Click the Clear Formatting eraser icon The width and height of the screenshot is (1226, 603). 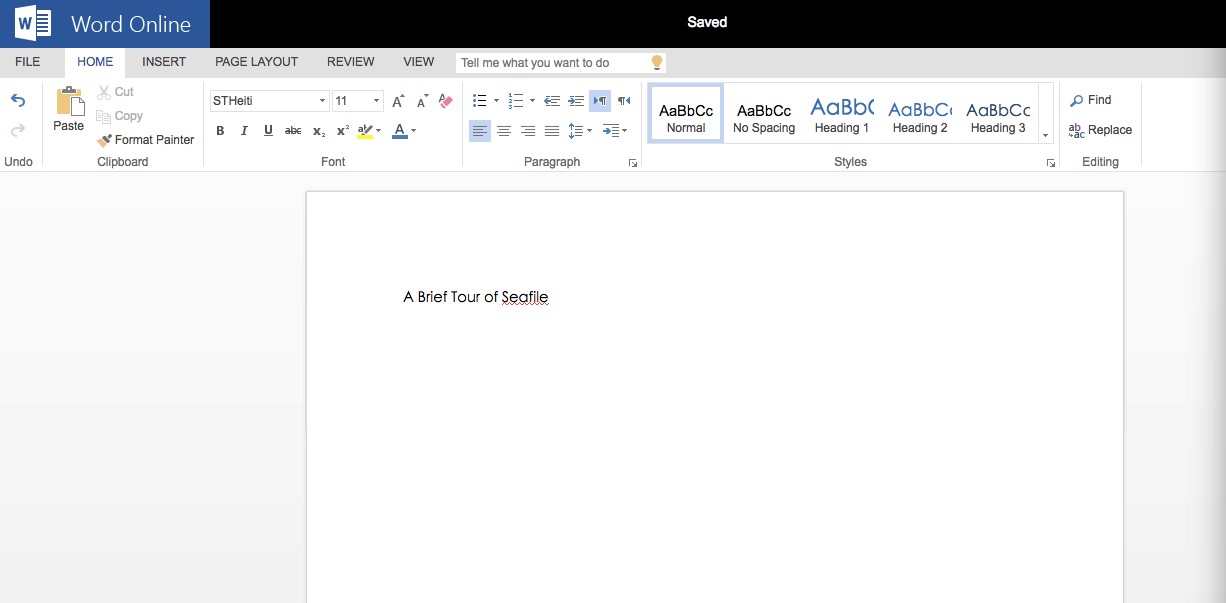coord(446,101)
